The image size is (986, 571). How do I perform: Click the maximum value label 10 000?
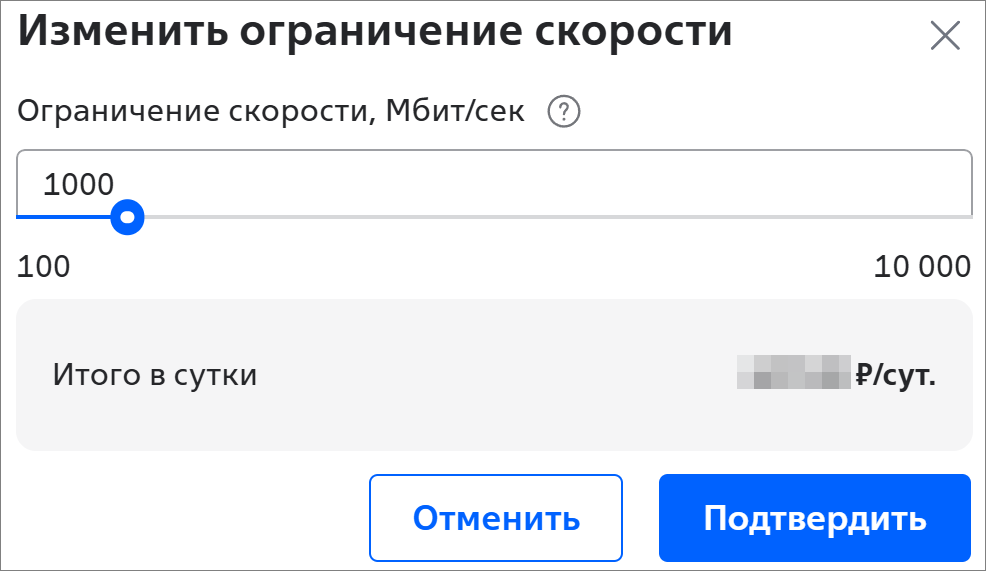point(922,267)
